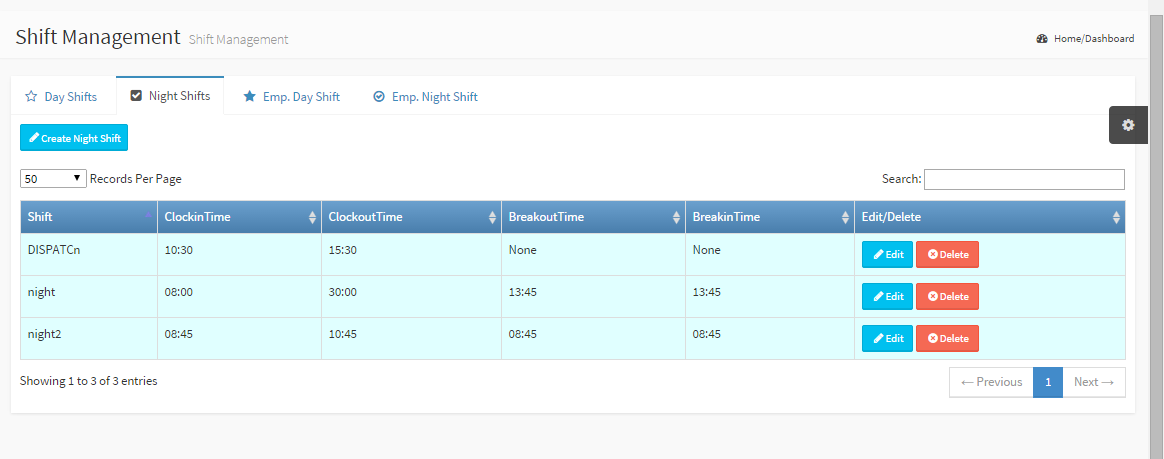This screenshot has width=1164, height=459.
Task: Sort by ClockoutTime column header
Action: [x=411, y=217]
